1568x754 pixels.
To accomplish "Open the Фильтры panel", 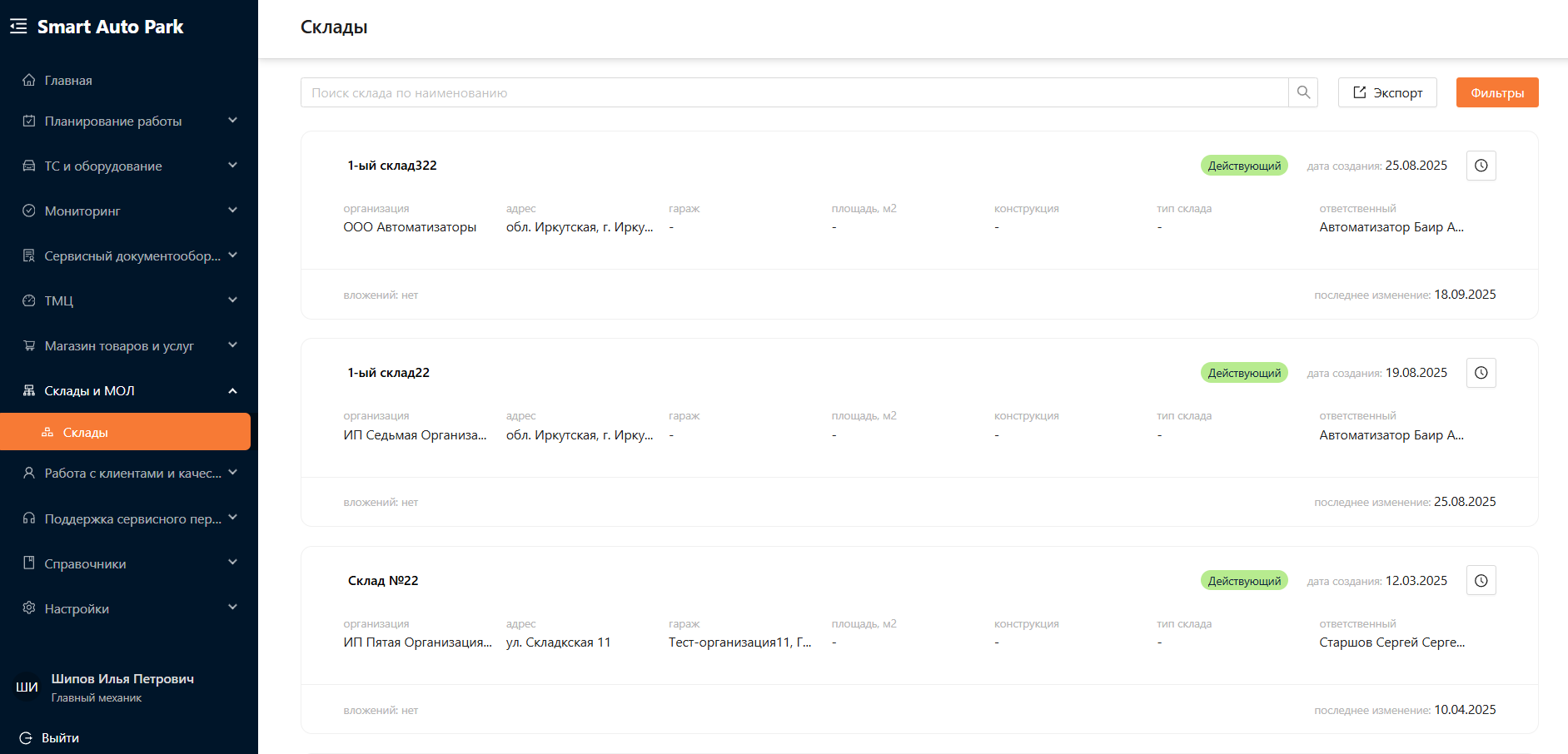I will pyautogui.click(x=1496, y=92).
